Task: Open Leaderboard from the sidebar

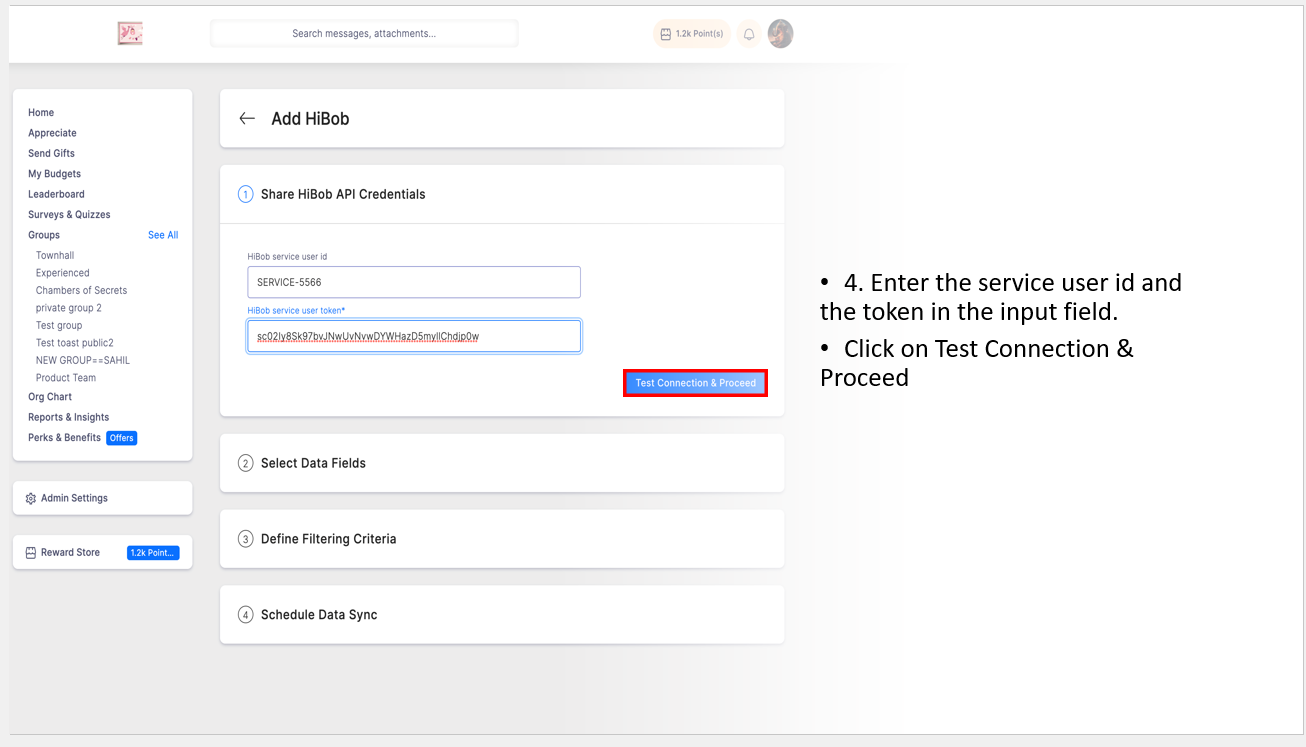Action: click(x=56, y=194)
